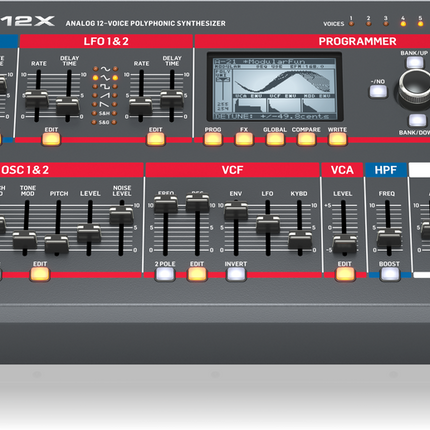Click the WRITE button to save
The width and height of the screenshot is (430, 430).
click(x=337, y=139)
